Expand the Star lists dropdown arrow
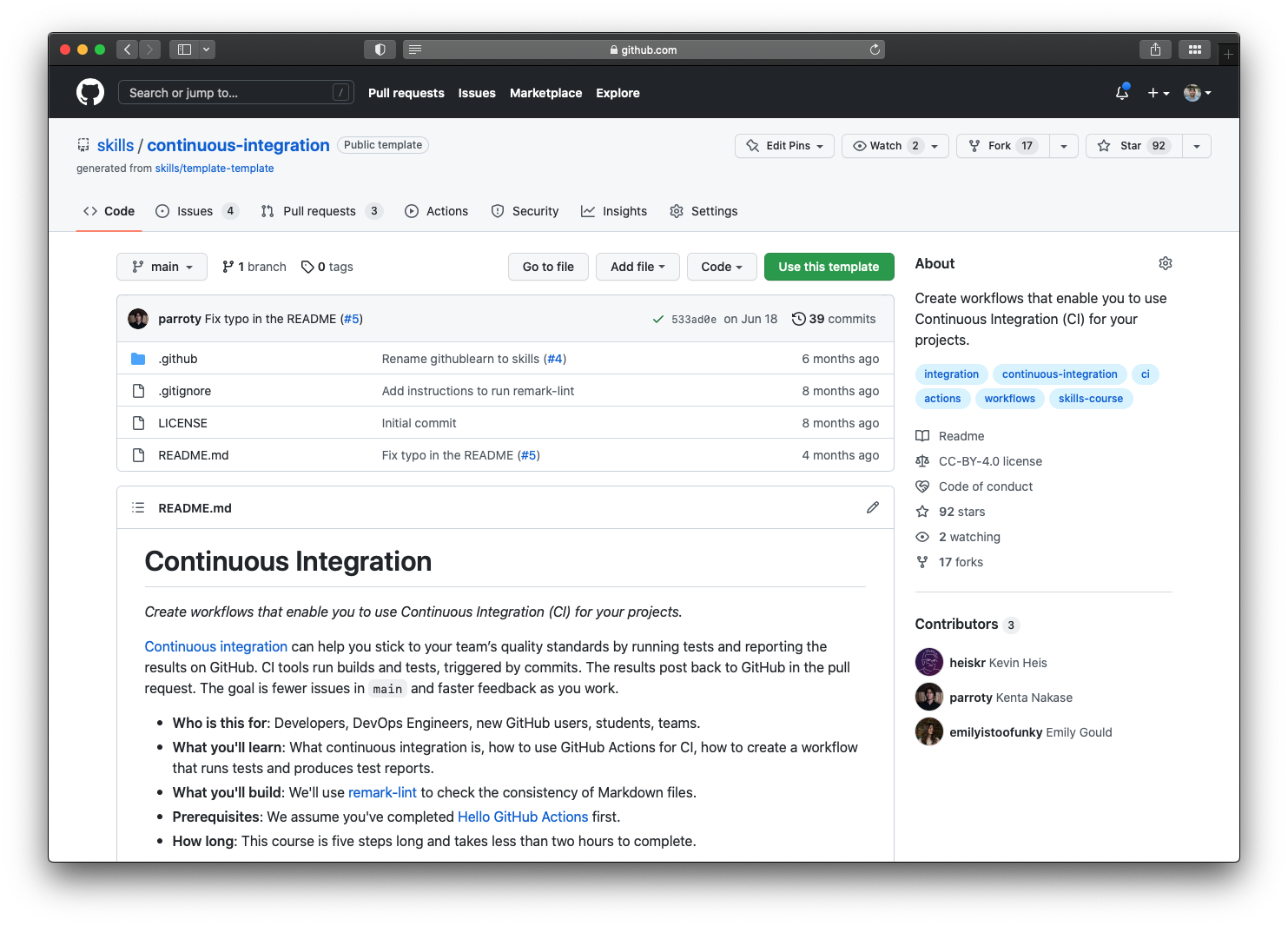Viewport: 1288px width, 926px height. coord(1197,146)
